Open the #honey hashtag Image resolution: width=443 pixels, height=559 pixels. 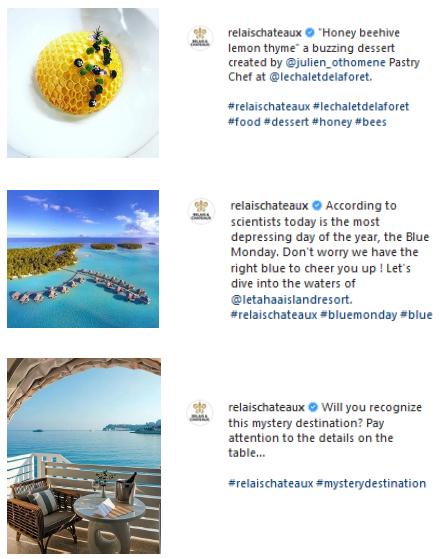tap(332, 122)
